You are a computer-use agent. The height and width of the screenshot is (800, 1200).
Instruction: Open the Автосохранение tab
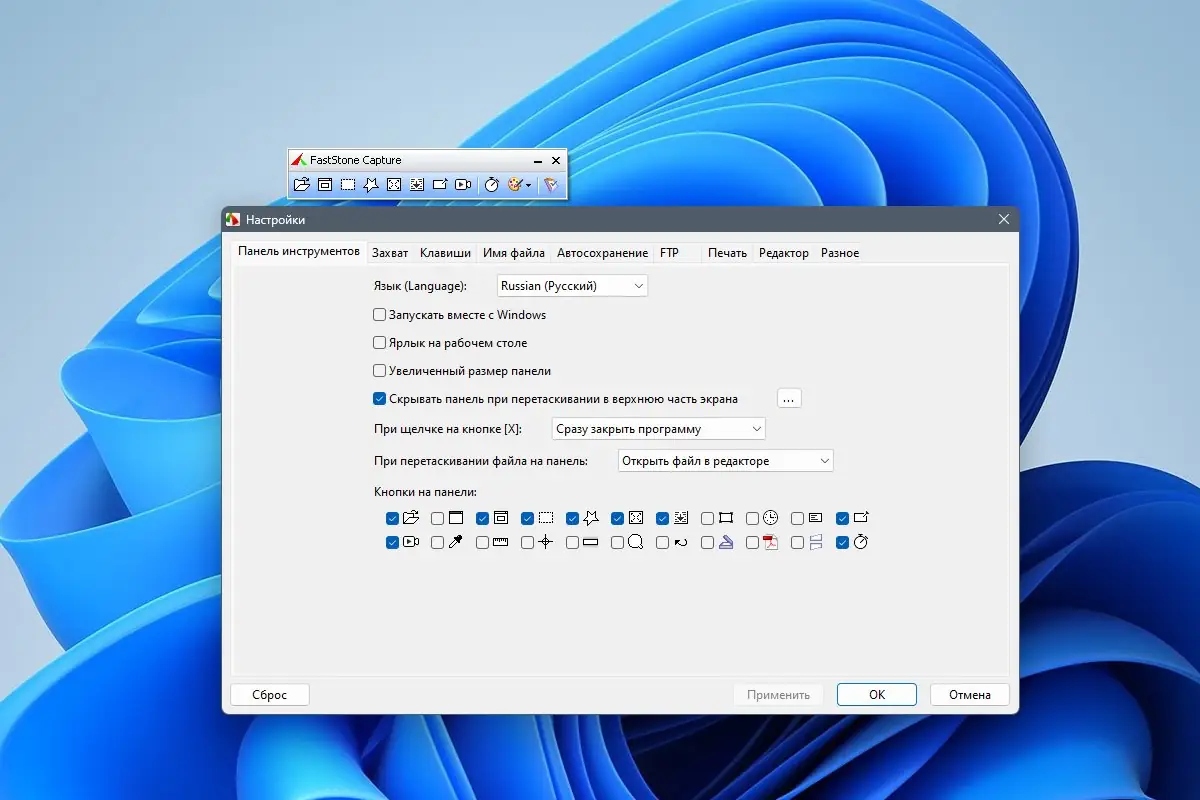pos(602,253)
